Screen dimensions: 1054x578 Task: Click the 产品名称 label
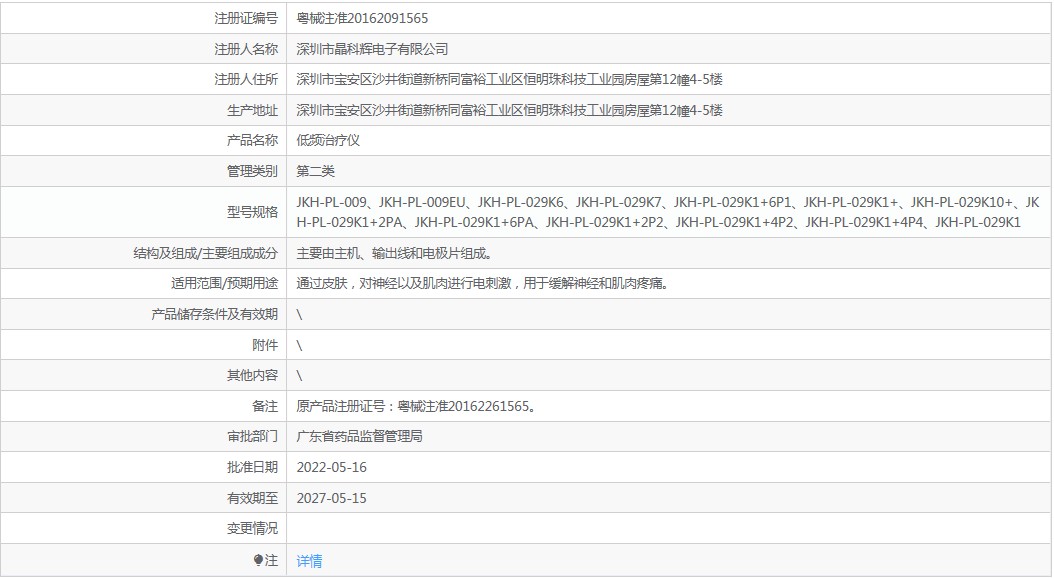click(x=252, y=140)
